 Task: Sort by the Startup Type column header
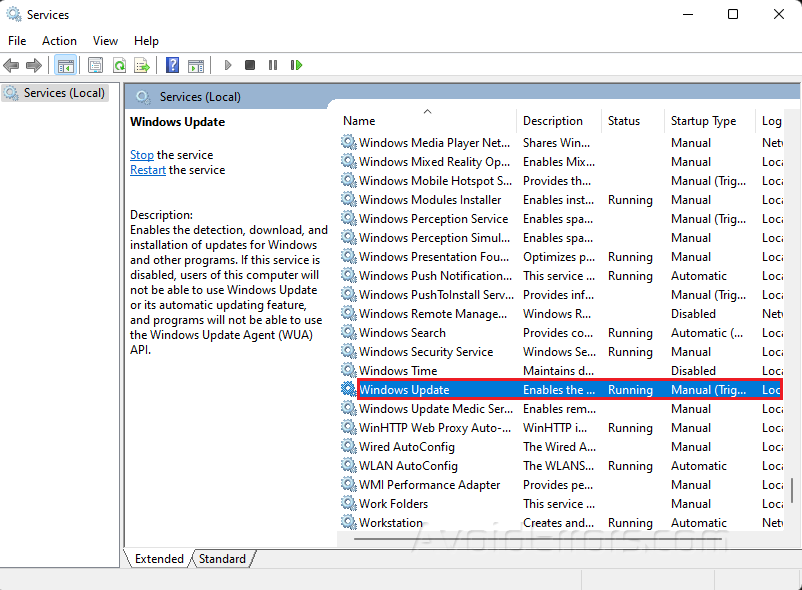(x=703, y=121)
